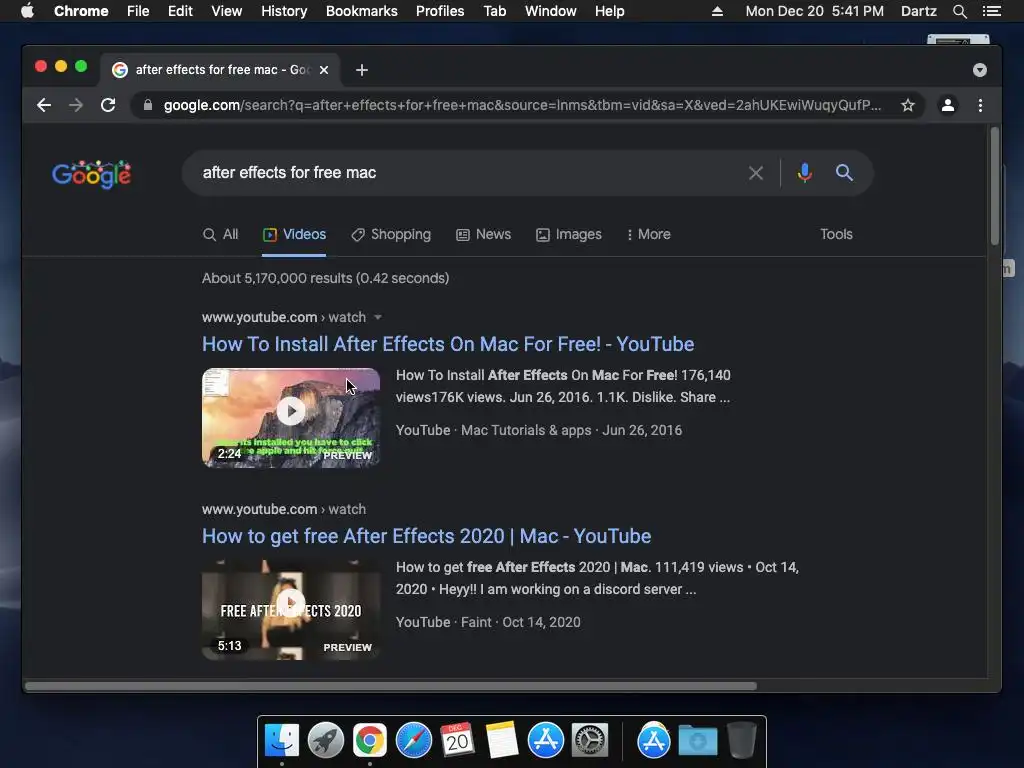This screenshot has width=1024, height=768.
Task: Click inside the Google search text field
Action: point(470,172)
